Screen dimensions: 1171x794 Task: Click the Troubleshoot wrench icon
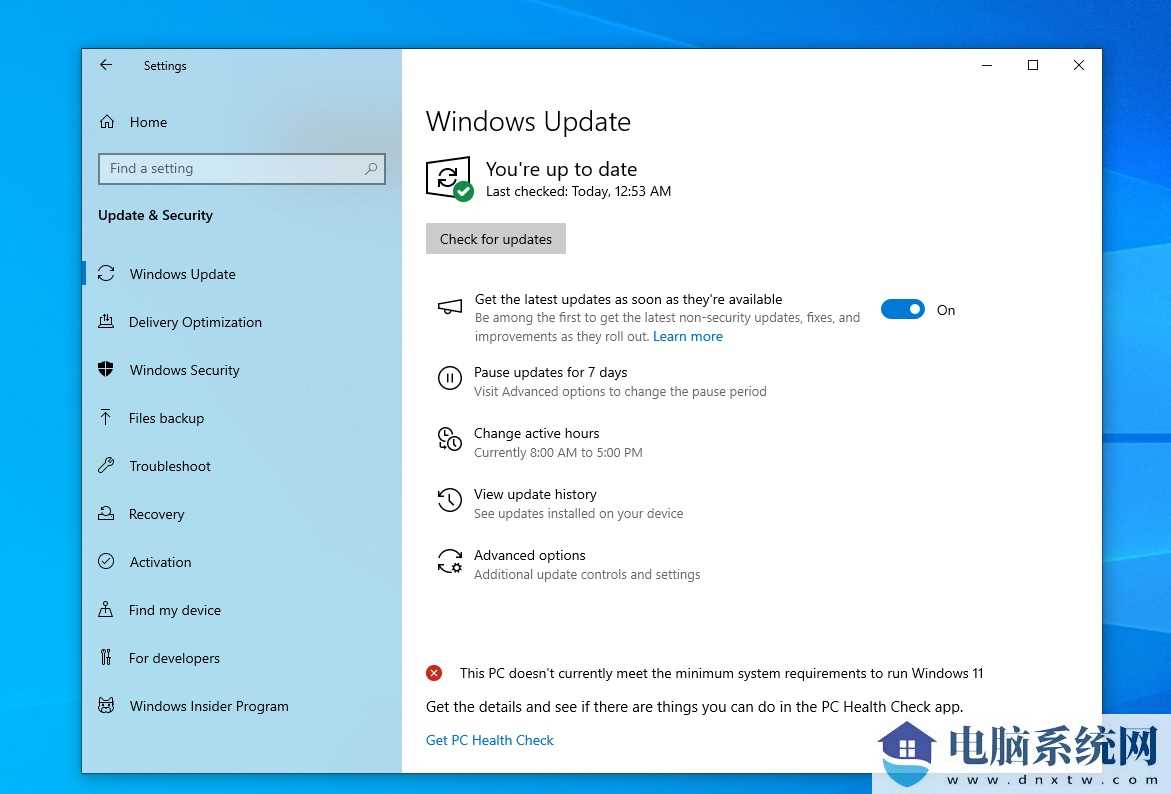coord(106,465)
